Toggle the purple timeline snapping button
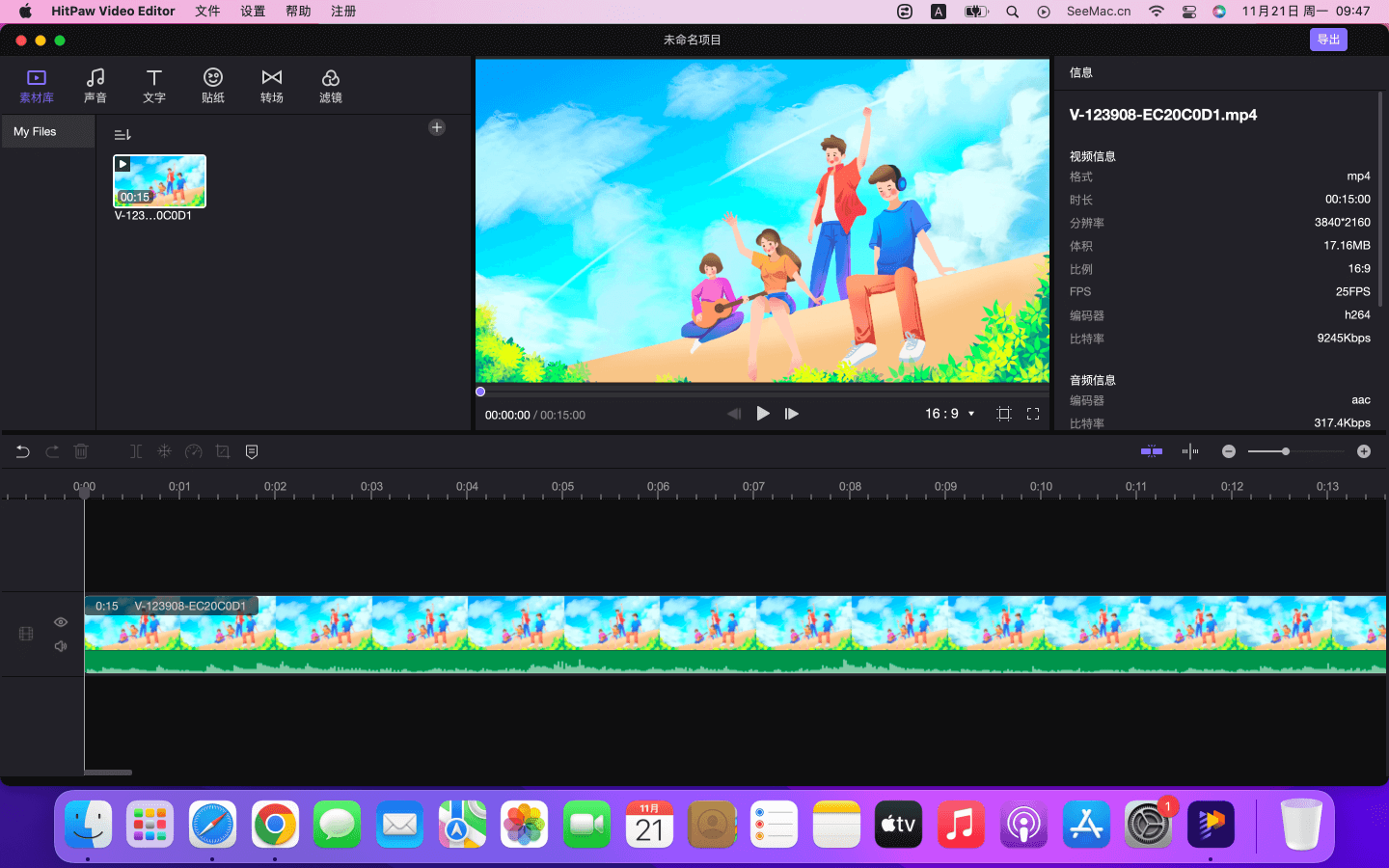Image resolution: width=1389 pixels, height=868 pixels. tap(1151, 451)
